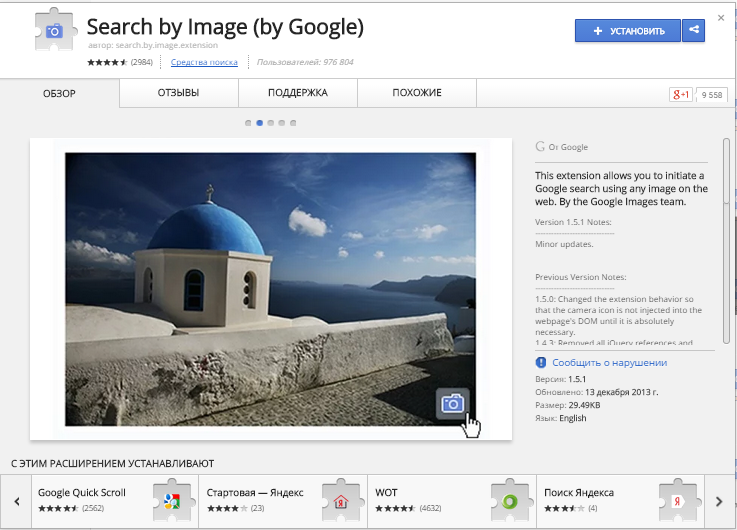Click the Google Quick Scroll extension icon
The width and height of the screenshot is (737, 530).
click(172, 501)
